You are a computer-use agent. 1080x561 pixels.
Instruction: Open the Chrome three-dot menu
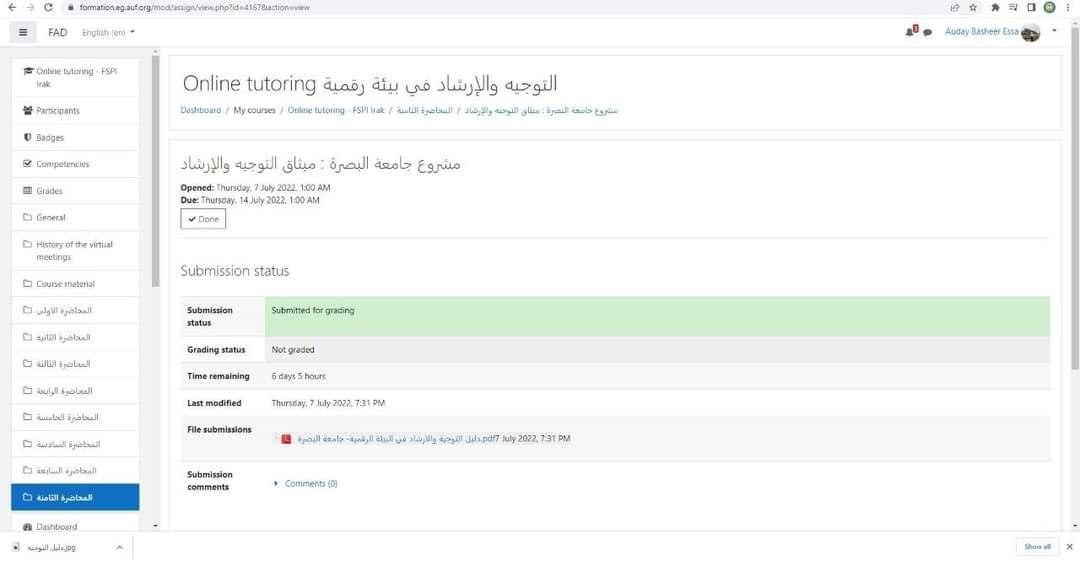(x=1068, y=7)
